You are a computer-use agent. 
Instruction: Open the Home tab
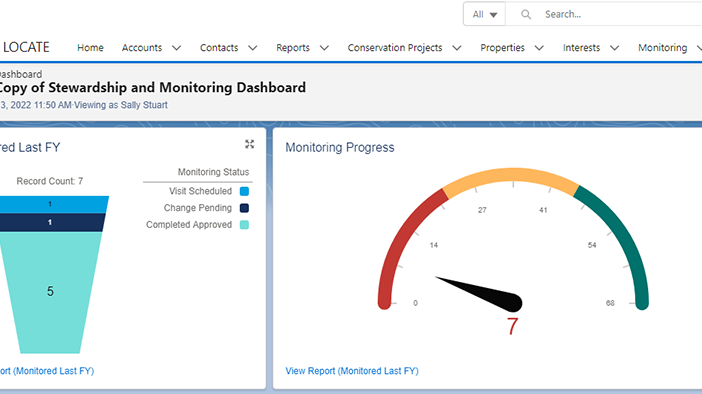coord(90,47)
